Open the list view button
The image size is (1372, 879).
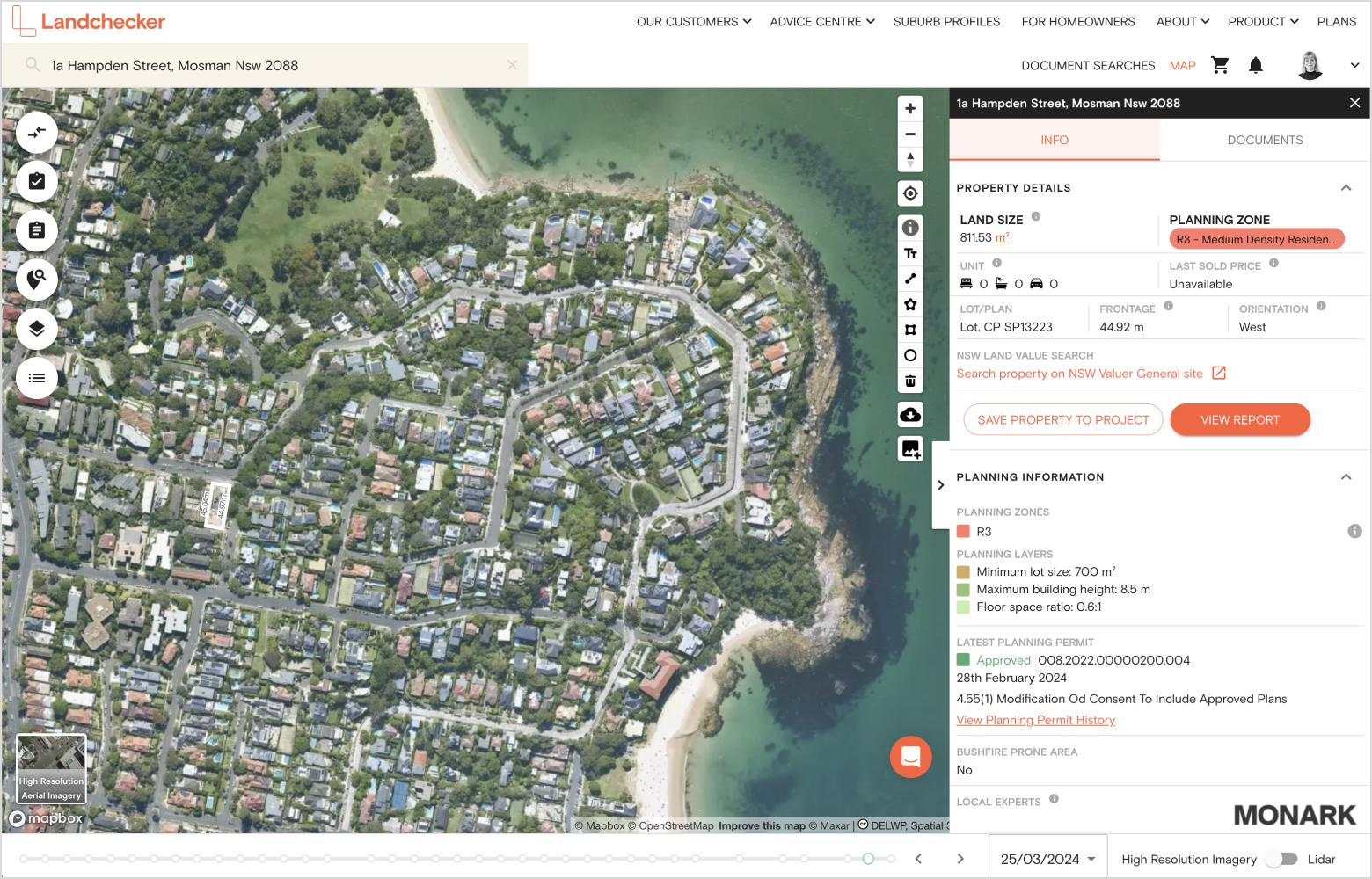37,378
